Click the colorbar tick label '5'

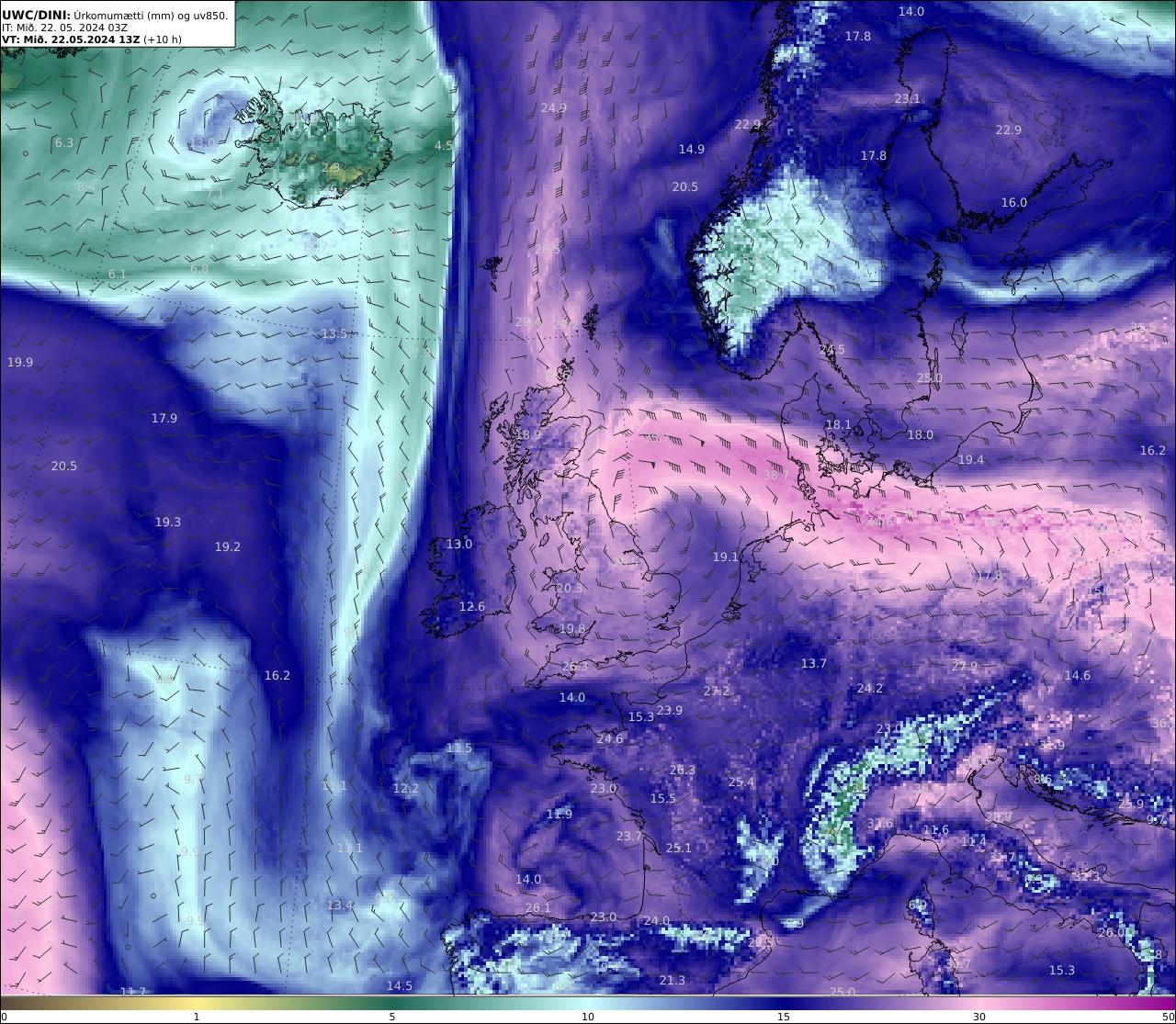pyautogui.click(x=392, y=1017)
